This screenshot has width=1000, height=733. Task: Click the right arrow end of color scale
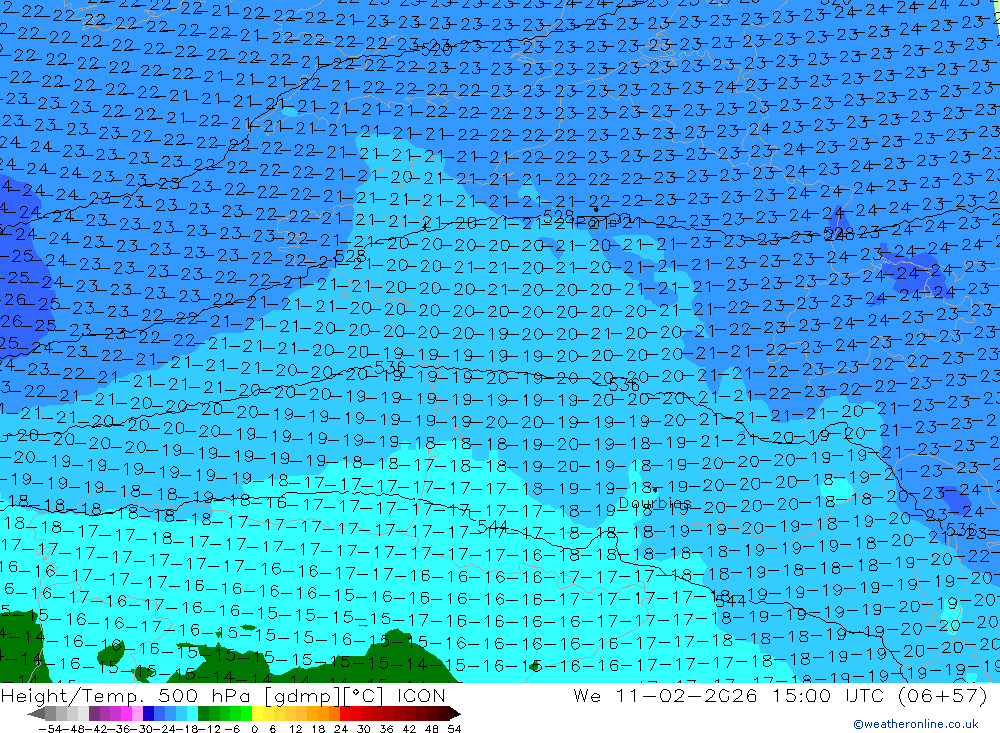(455, 714)
